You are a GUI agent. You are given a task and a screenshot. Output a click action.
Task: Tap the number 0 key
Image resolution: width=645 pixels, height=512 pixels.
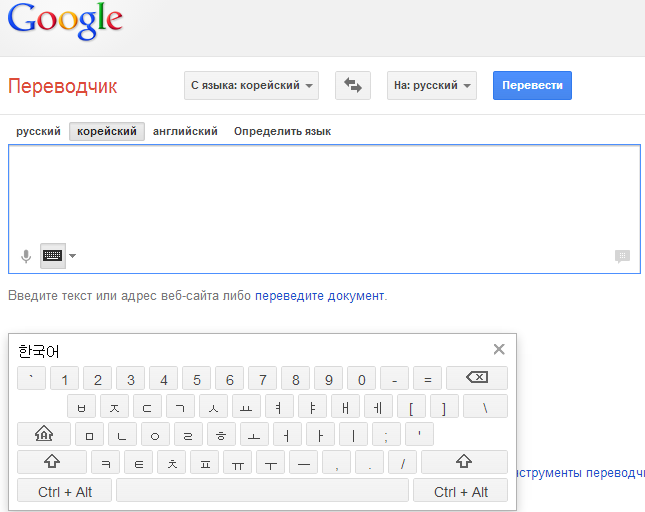[x=362, y=378]
